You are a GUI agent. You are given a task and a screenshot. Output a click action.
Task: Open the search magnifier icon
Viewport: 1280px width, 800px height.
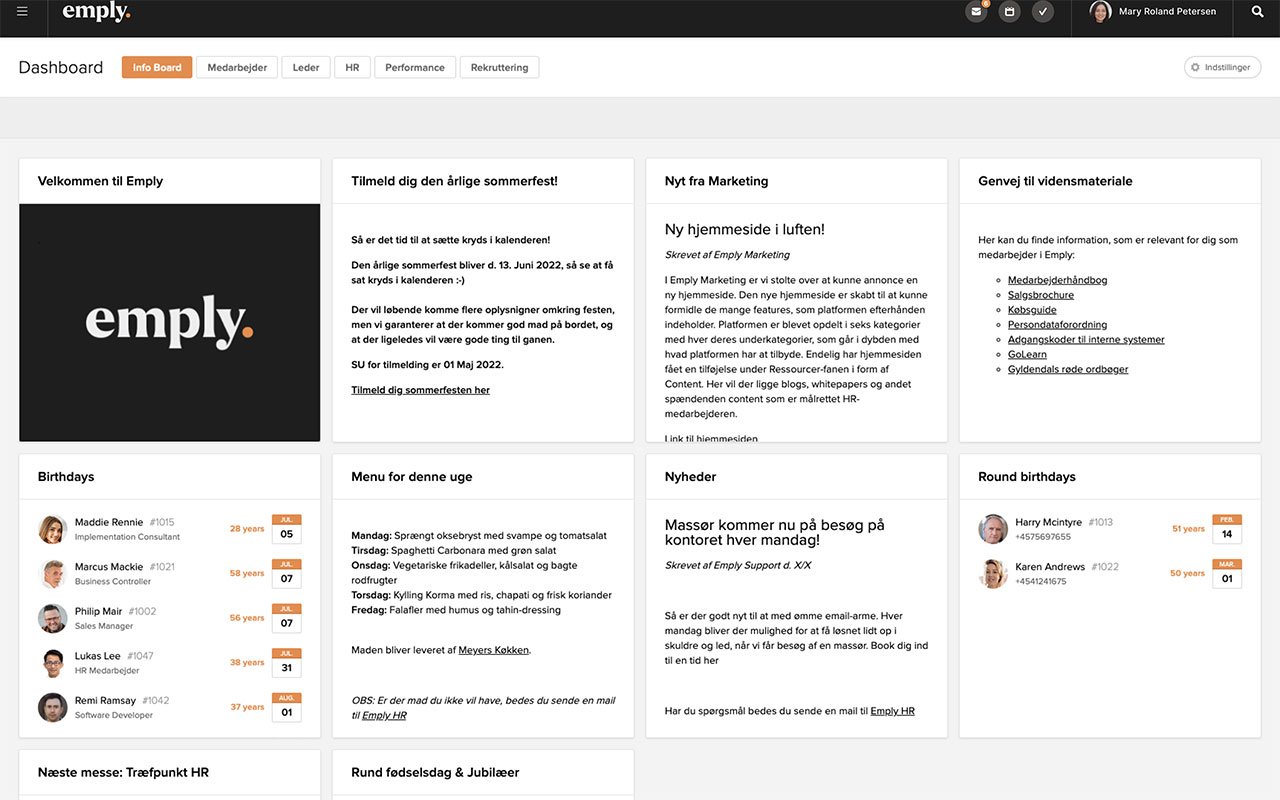pos(1257,12)
